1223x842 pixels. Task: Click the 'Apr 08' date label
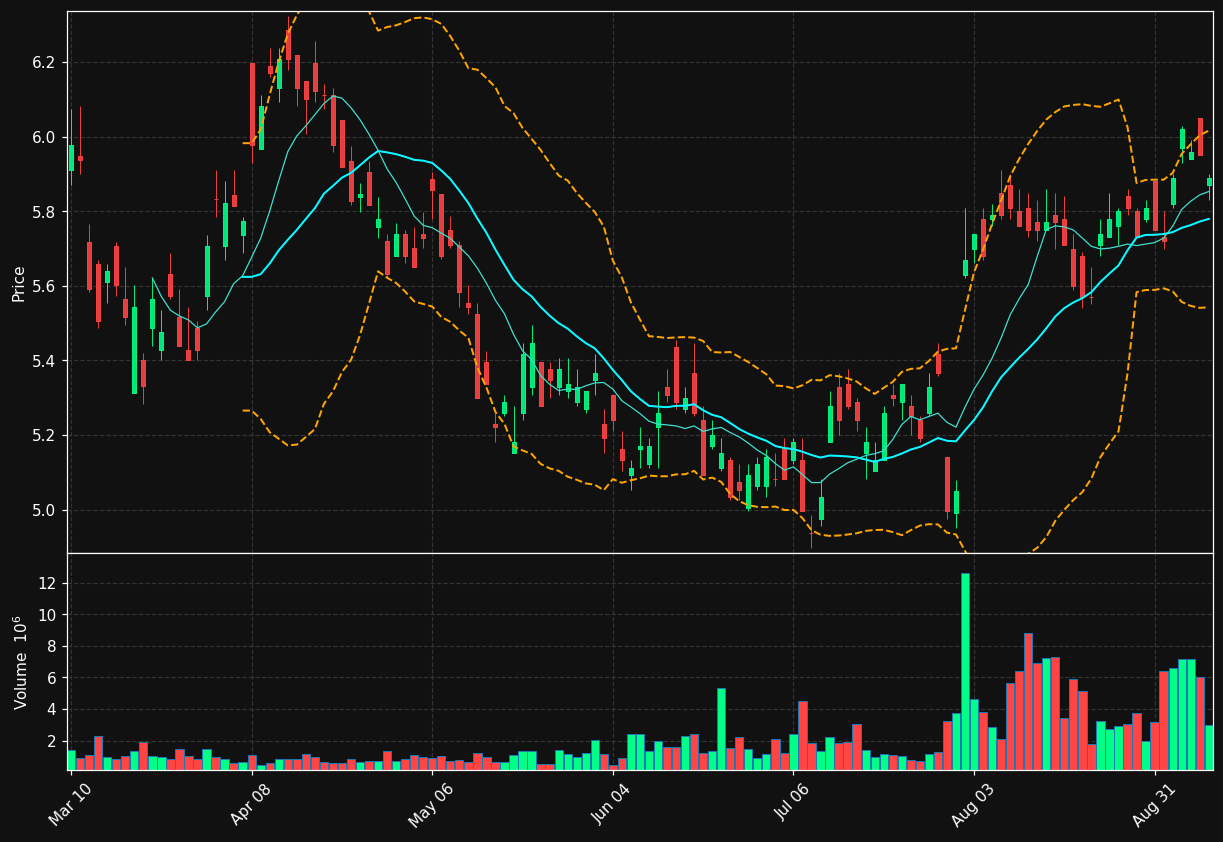[x=251, y=804]
